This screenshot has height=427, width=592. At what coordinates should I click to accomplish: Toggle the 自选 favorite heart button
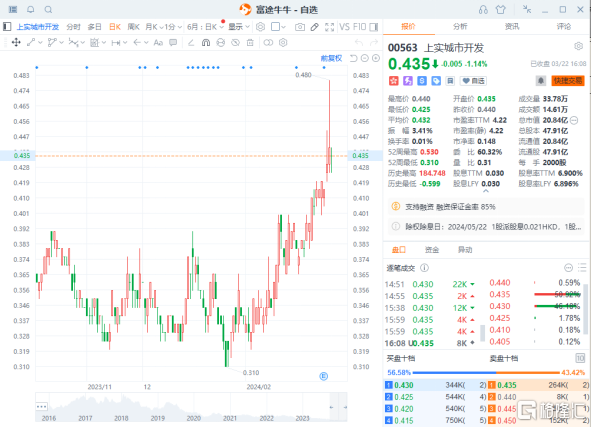pos(473,81)
